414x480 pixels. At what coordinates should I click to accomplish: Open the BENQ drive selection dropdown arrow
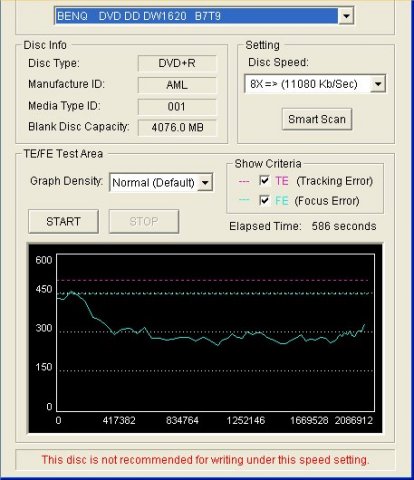tap(346, 16)
